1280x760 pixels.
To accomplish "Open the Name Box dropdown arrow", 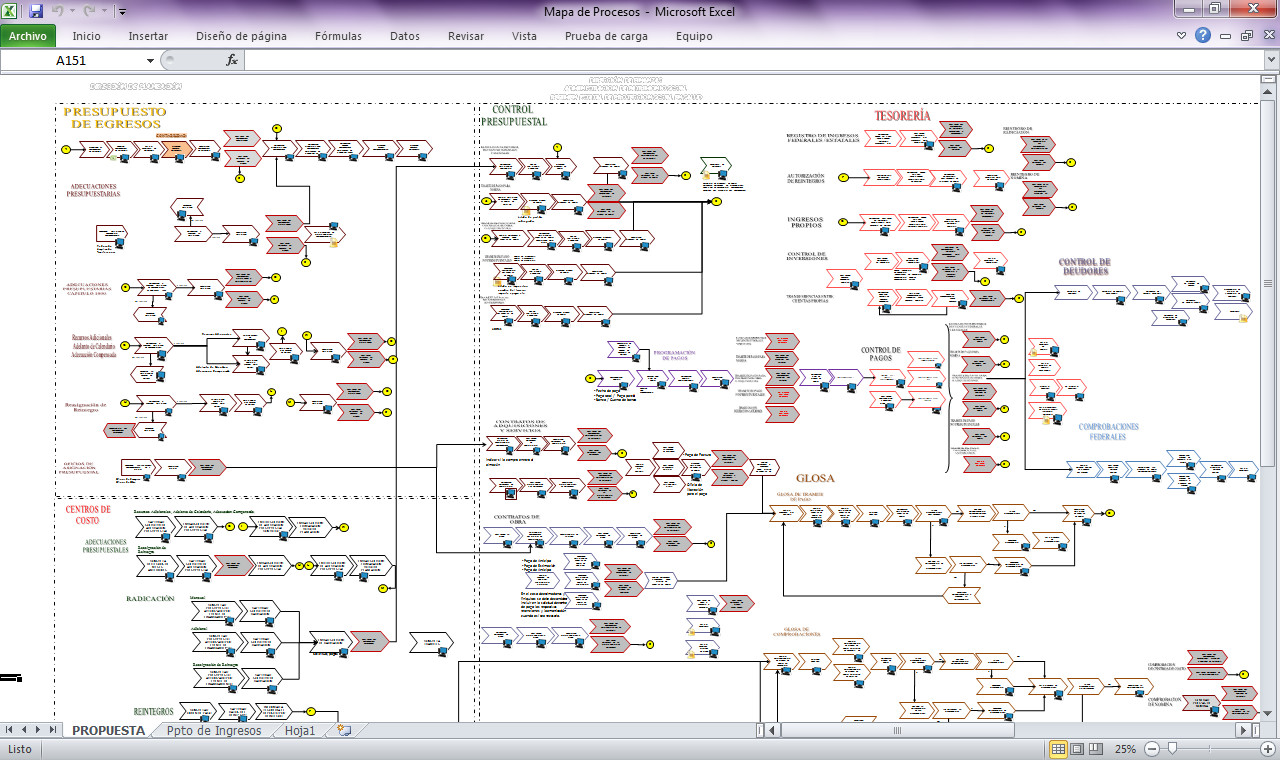I will point(151,61).
